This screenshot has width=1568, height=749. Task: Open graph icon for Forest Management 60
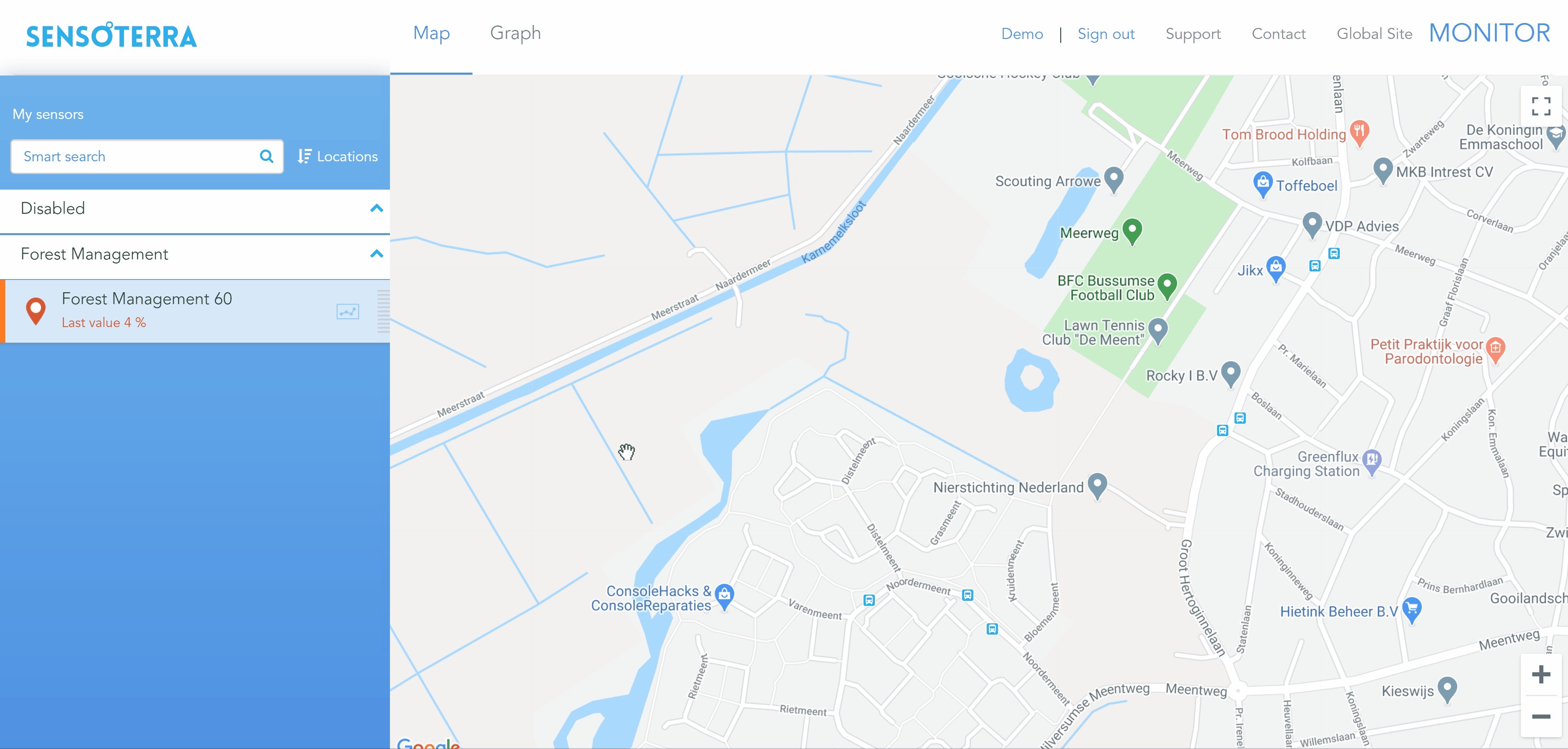pos(348,312)
